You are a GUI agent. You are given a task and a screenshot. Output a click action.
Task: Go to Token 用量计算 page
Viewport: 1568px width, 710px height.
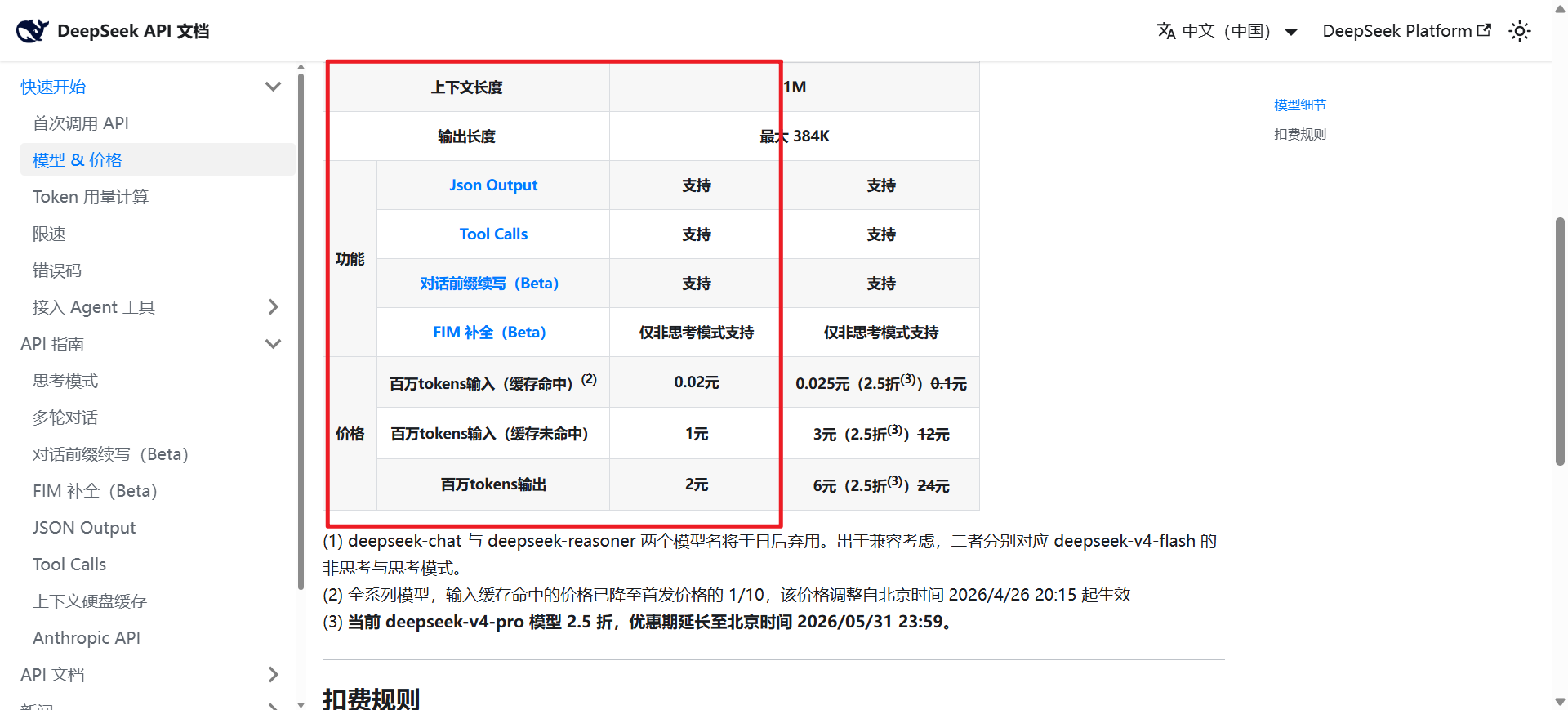tap(91, 197)
